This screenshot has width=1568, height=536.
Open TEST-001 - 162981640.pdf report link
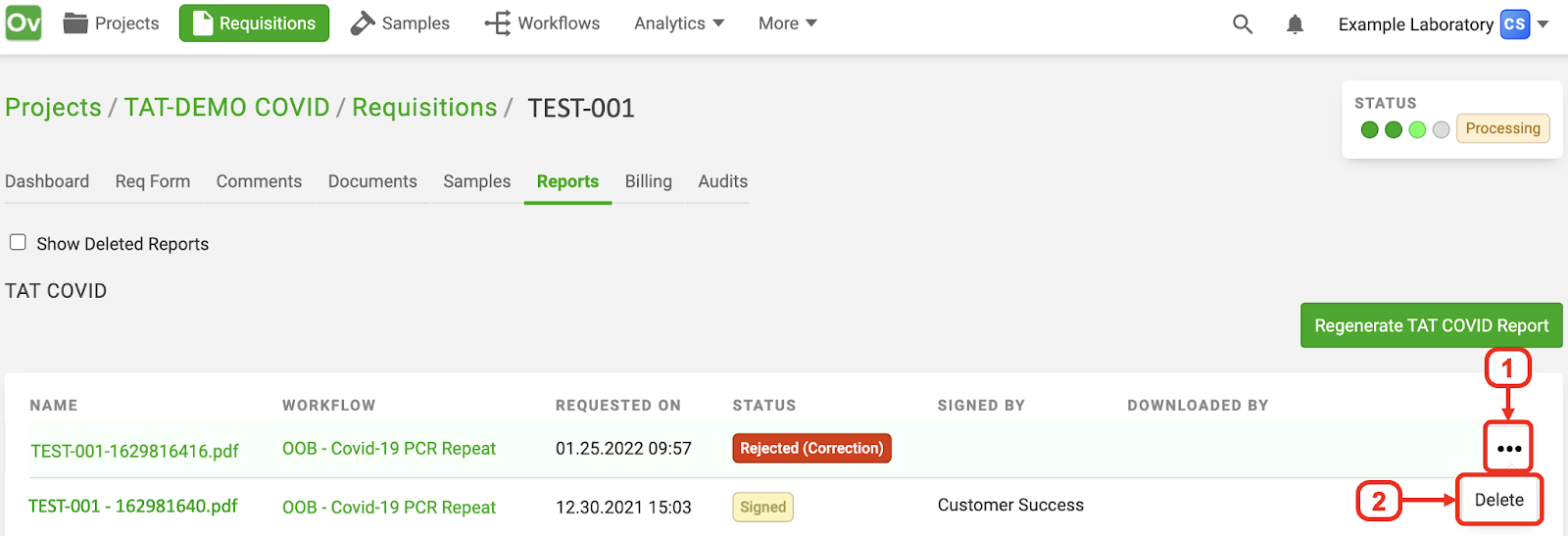[133, 506]
